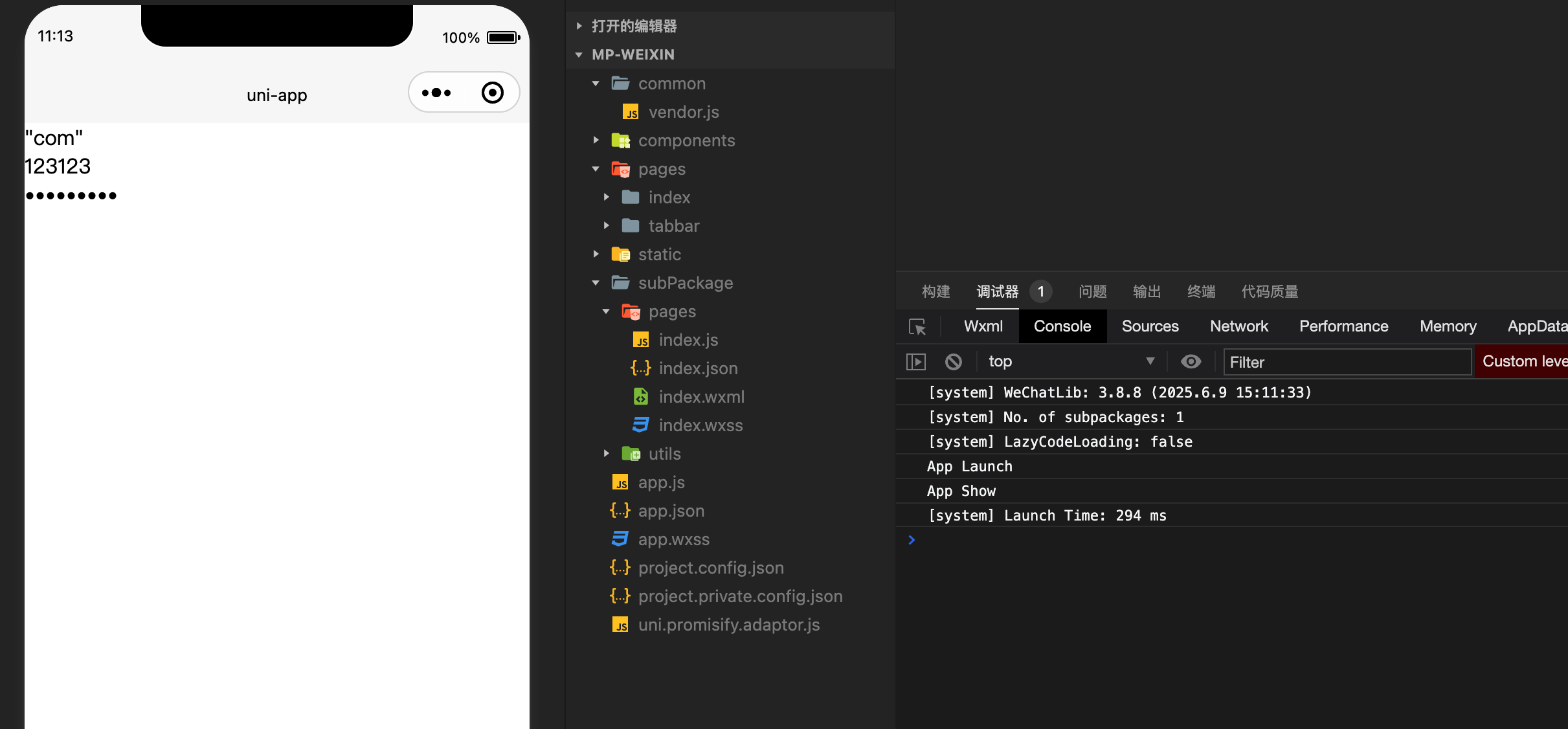Toggle the console sidebar panel icon
The image size is (1568, 729).
pyautogui.click(x=916, y=361)
